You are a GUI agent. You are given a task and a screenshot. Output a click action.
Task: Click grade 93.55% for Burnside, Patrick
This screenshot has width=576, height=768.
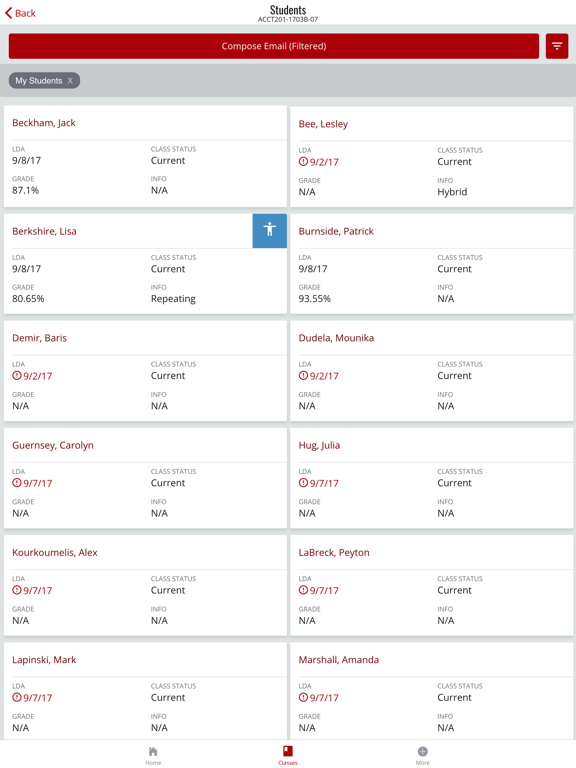tap(314, 298)
